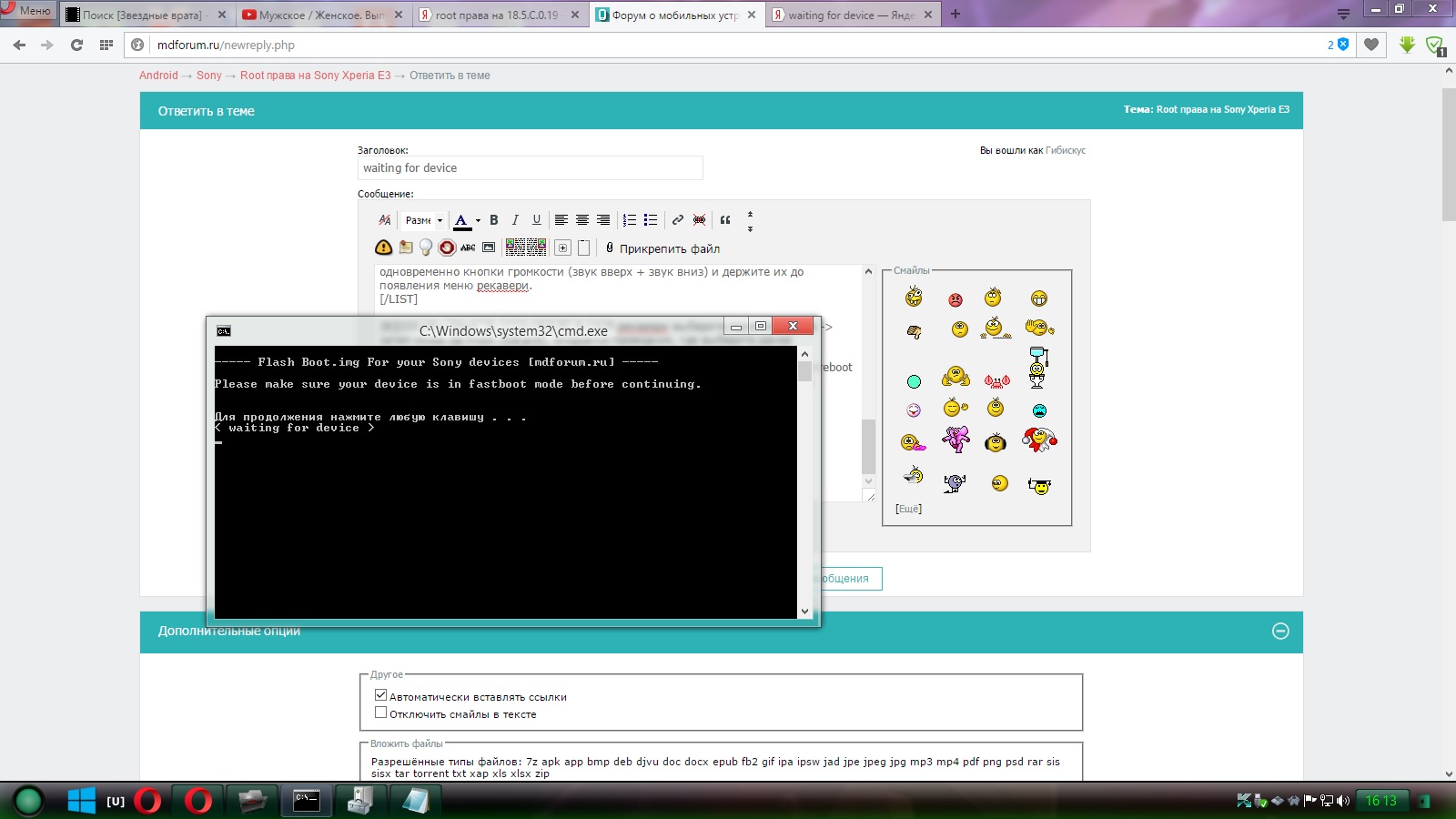Viewport: 1456px width, 819px height.
Task: Click the text color swatch letter A
Action: pos(461,220)
